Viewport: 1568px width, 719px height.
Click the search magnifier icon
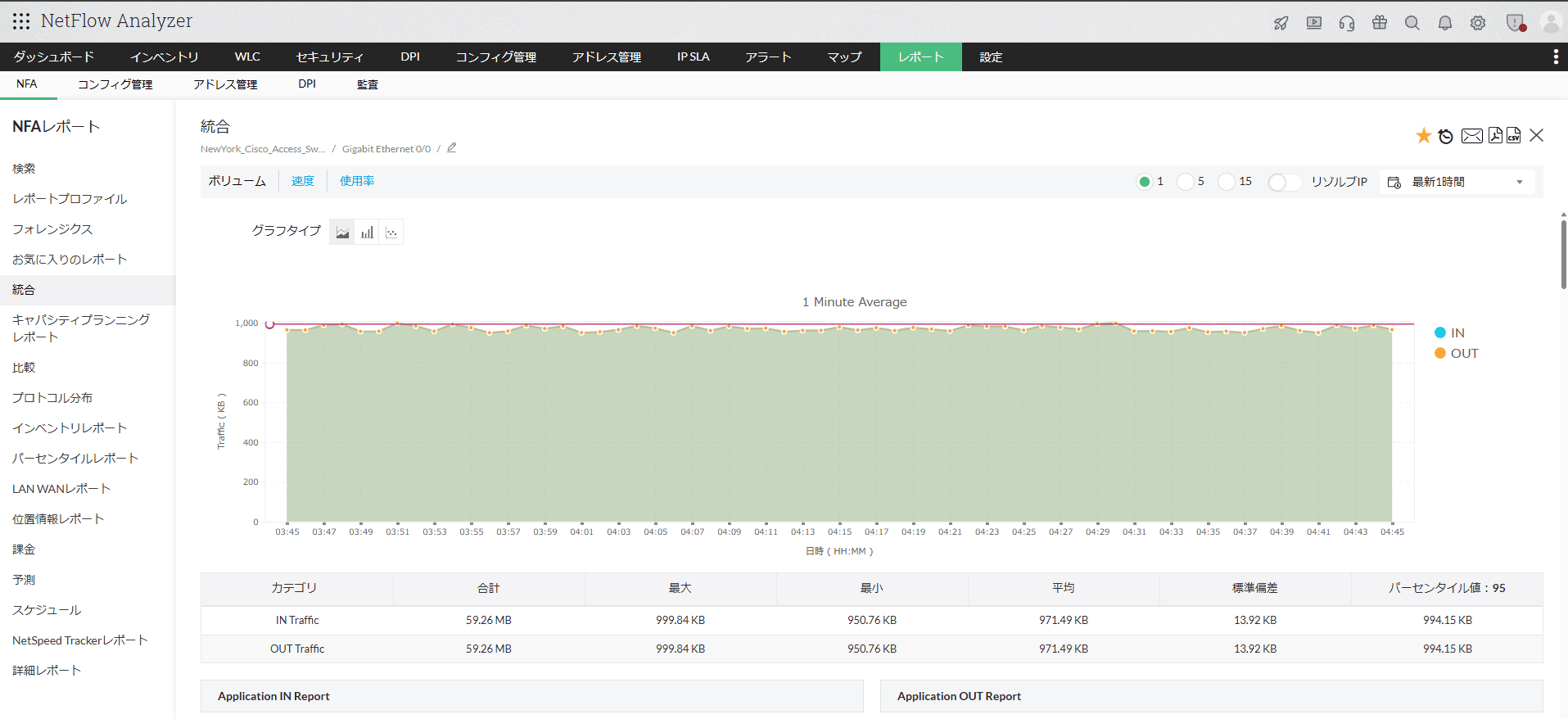click(1412, 23)
